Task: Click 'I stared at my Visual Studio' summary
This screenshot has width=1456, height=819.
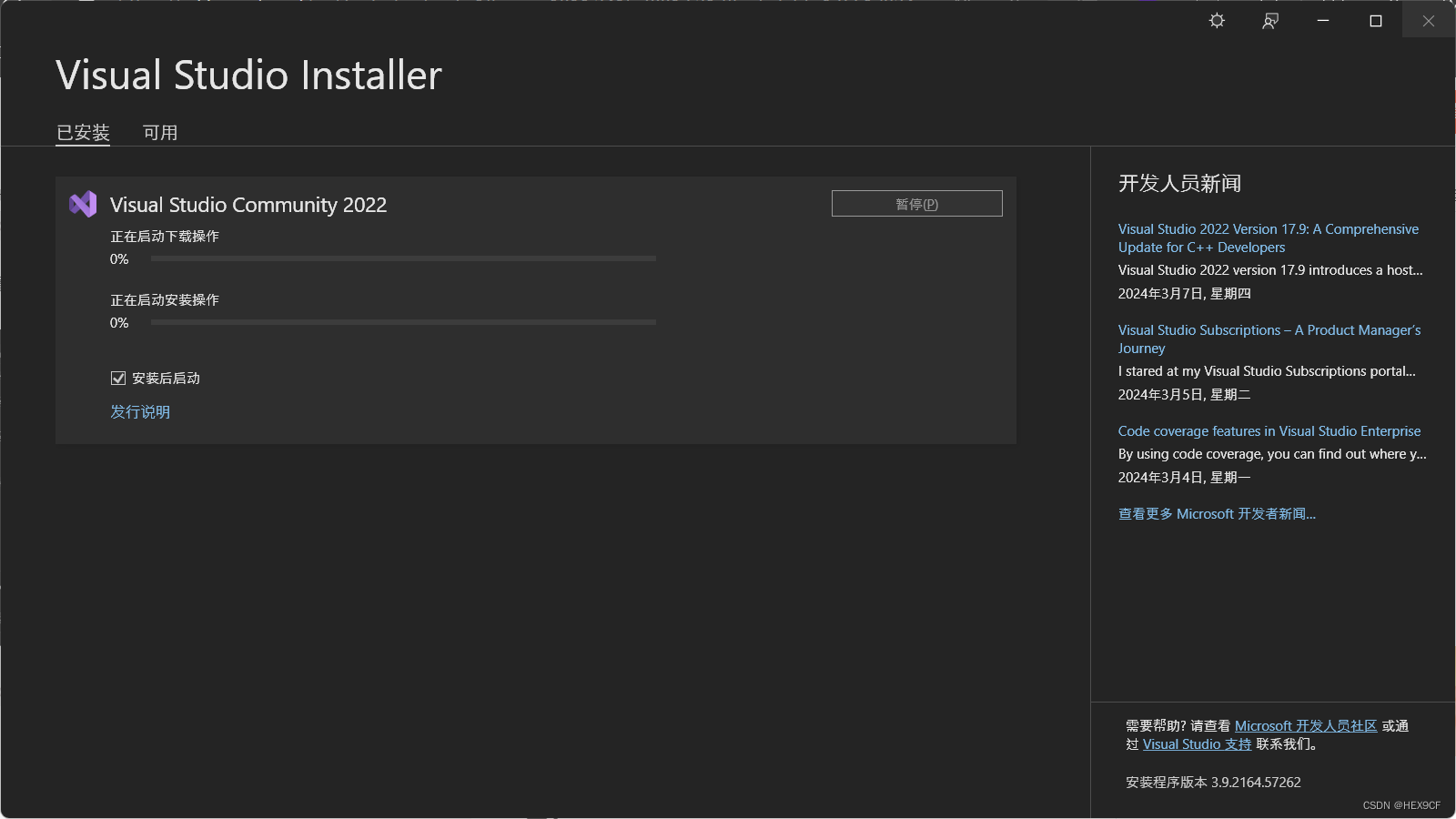Action: pos(1267,371)
